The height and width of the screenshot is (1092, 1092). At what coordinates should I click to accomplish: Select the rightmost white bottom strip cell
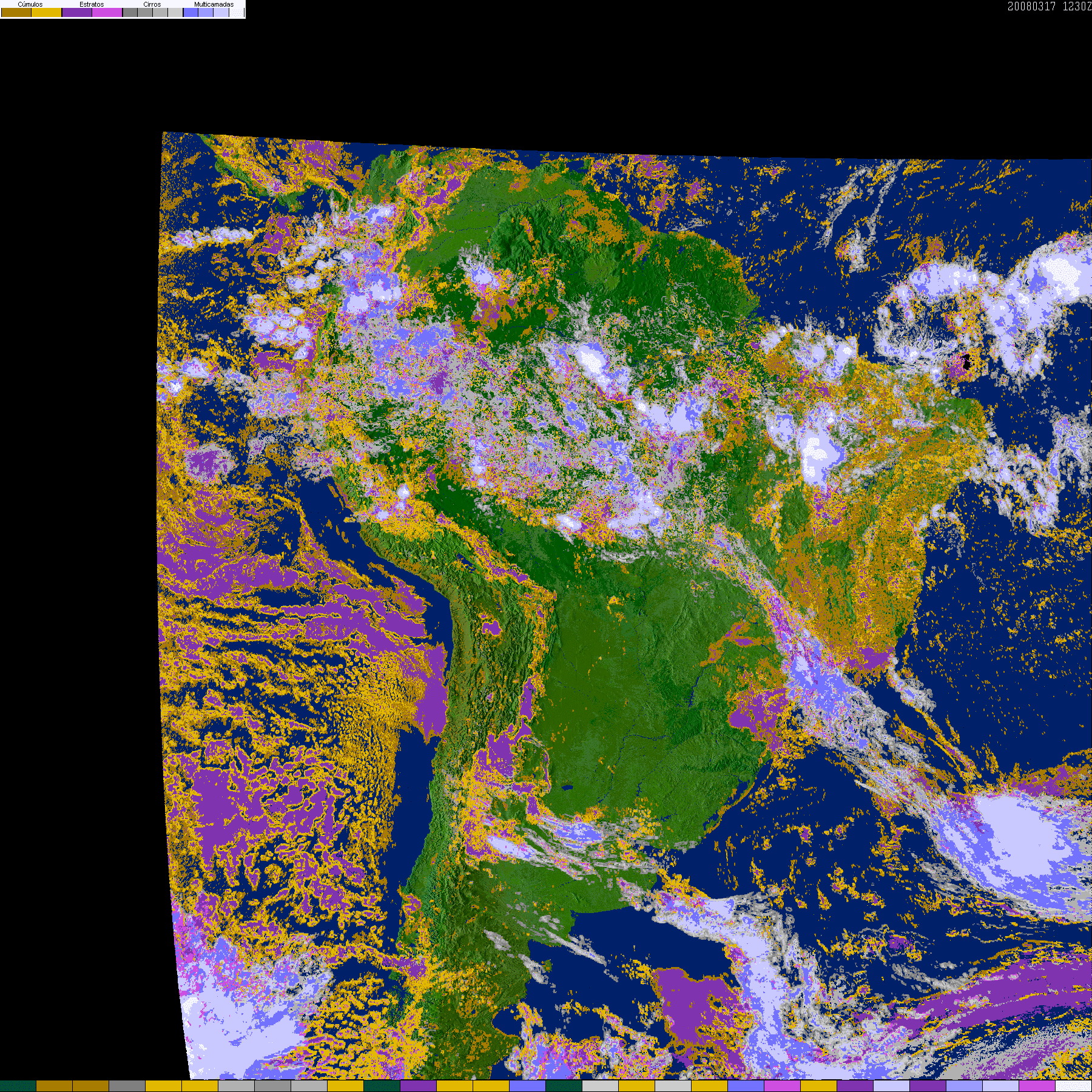[1073, 1086]
